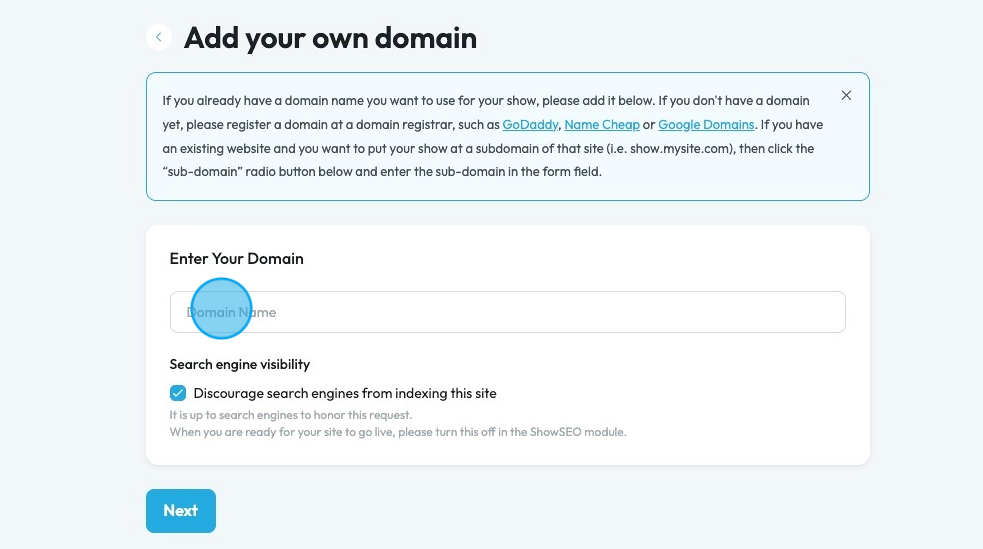983x549 pixels.
Task: Click the 'Add your own domain' heading
Action: pos(330,38)
